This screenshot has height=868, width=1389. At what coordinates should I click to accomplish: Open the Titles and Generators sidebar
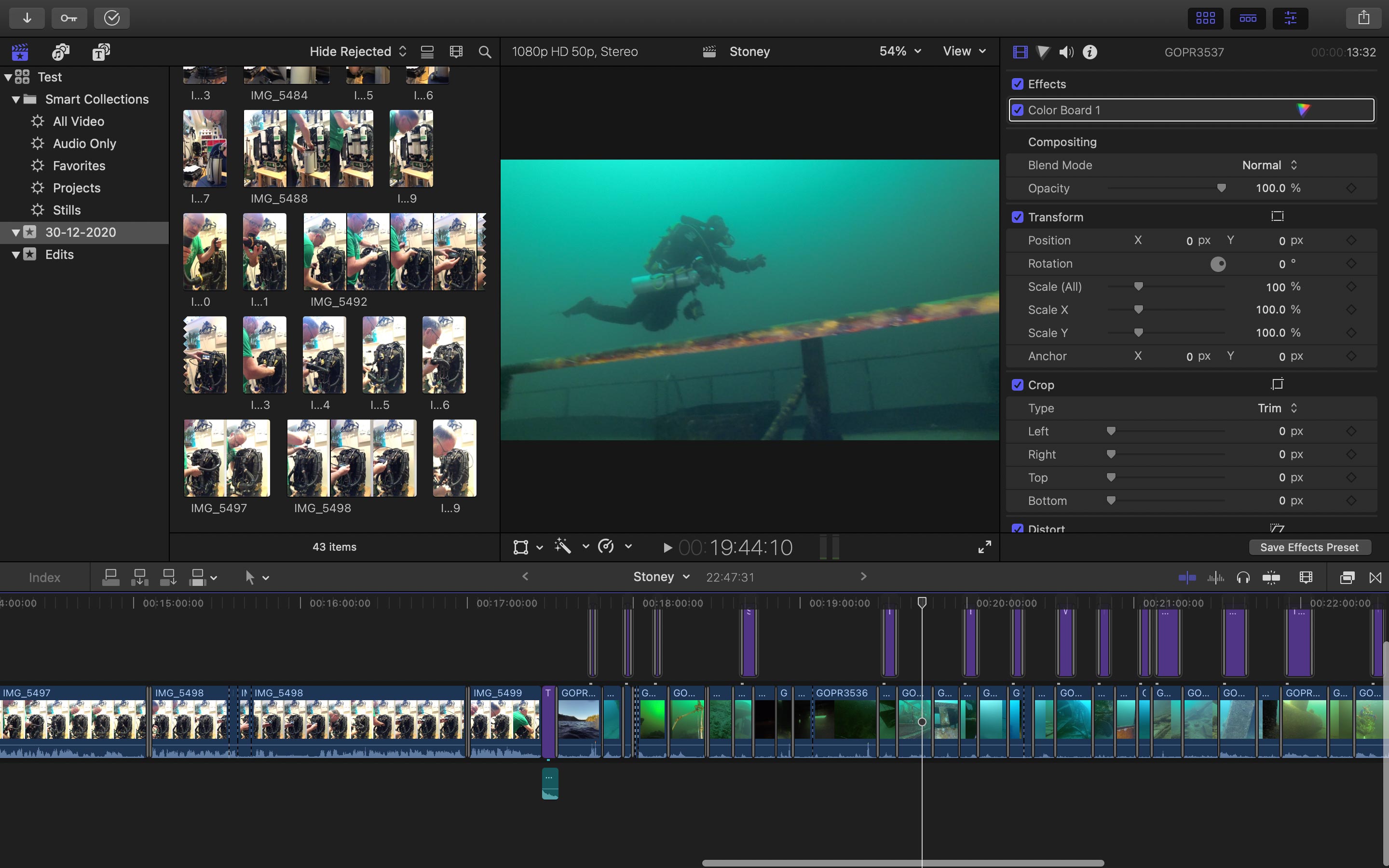101,52
